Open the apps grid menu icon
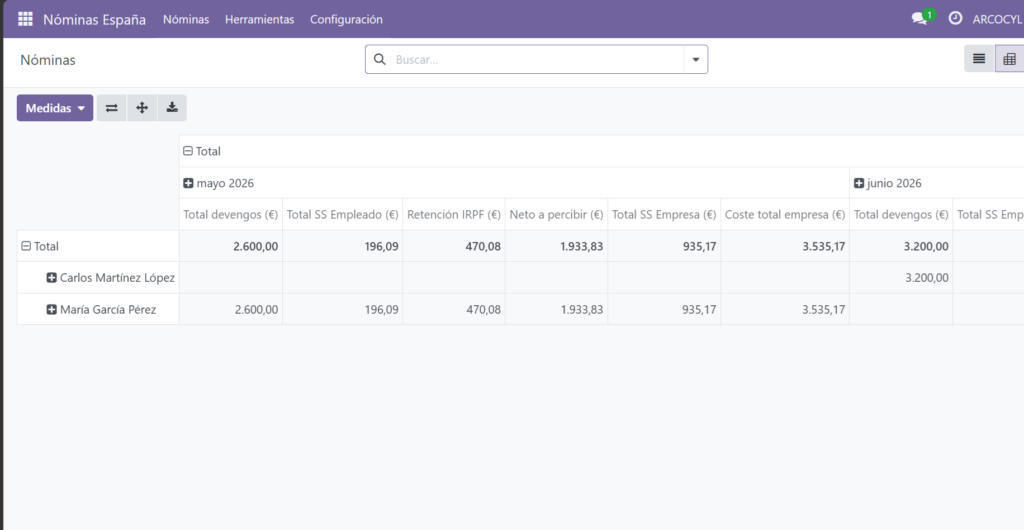Screen dimensions: 1024x530 point(25,19)
